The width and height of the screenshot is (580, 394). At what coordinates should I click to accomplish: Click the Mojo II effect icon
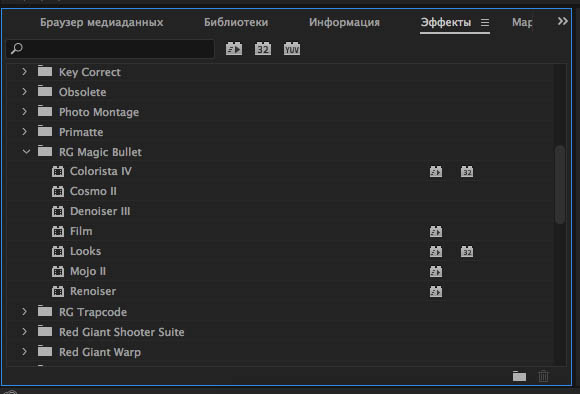[x=58, y=272]
